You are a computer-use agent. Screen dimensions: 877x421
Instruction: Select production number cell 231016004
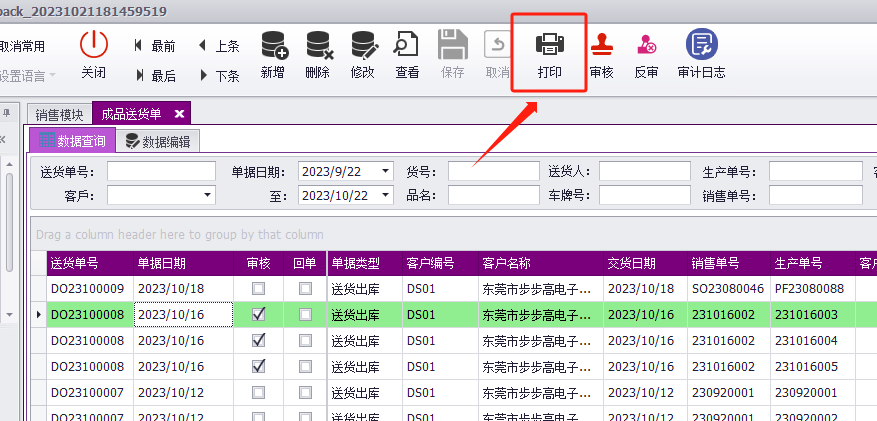pyautogui.click(x=813, y=340)
